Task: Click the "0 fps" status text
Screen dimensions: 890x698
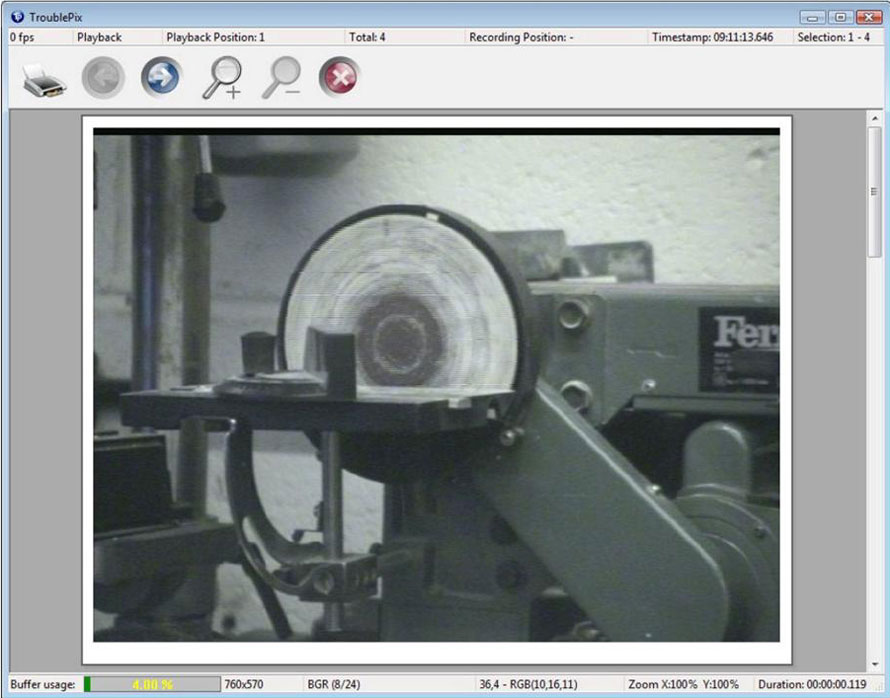Action: point(22,37)
